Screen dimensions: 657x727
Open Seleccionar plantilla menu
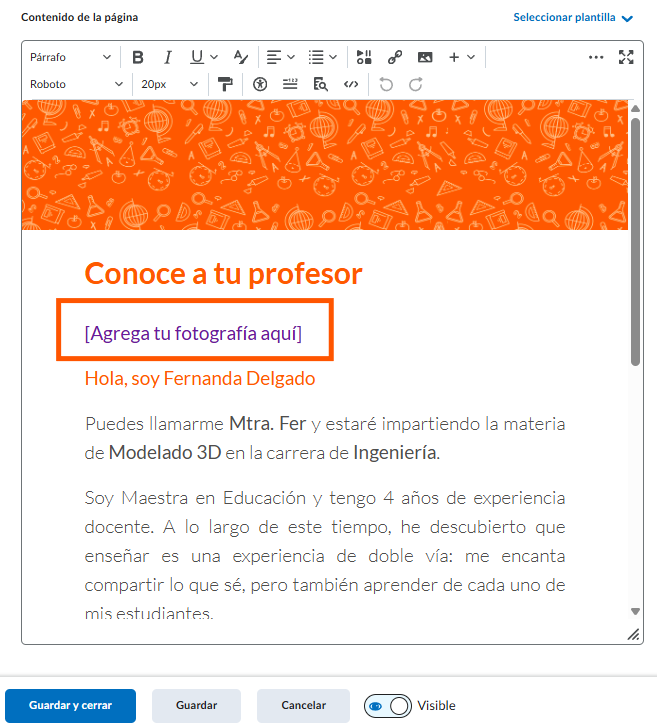point(573,18)
